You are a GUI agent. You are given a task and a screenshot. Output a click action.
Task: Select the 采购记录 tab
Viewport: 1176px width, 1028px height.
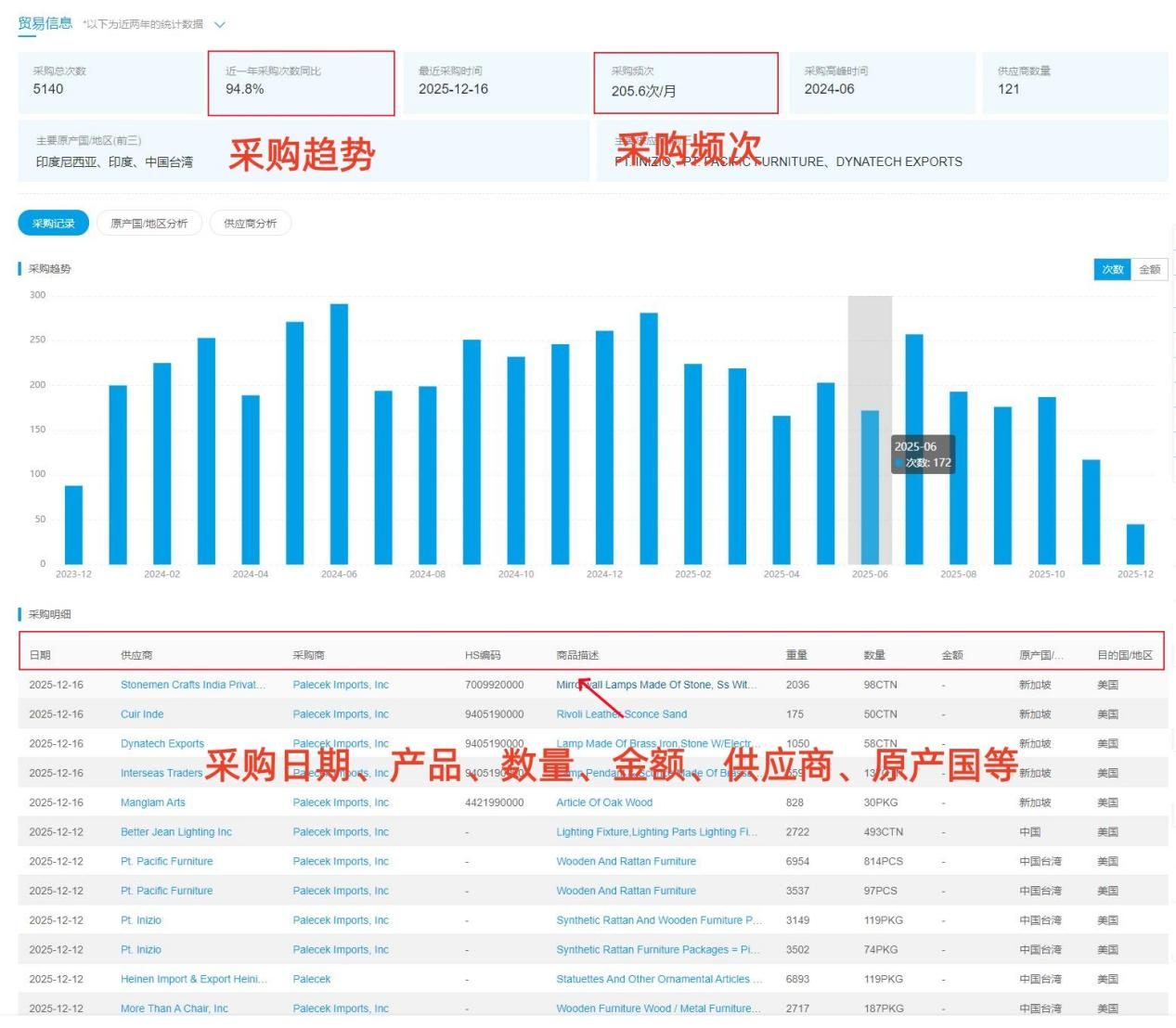click(54, 224)
